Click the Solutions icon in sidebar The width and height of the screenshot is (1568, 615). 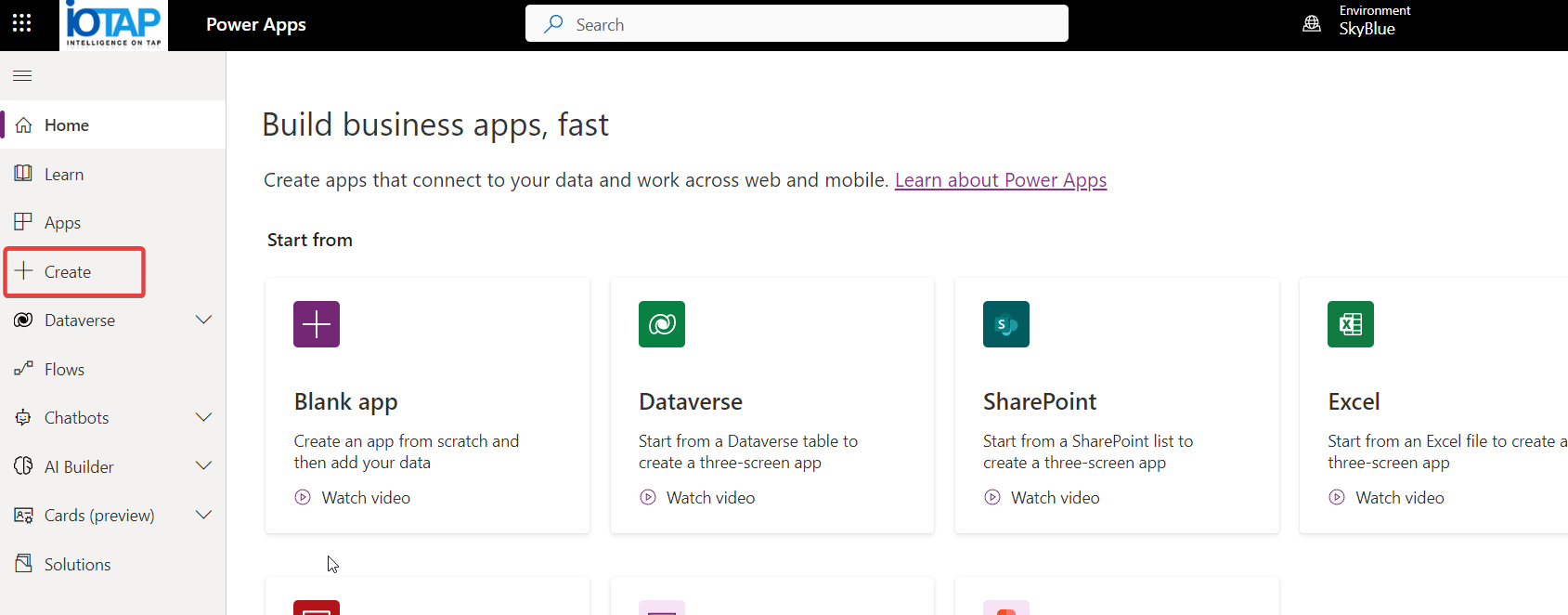click(24, 564)
